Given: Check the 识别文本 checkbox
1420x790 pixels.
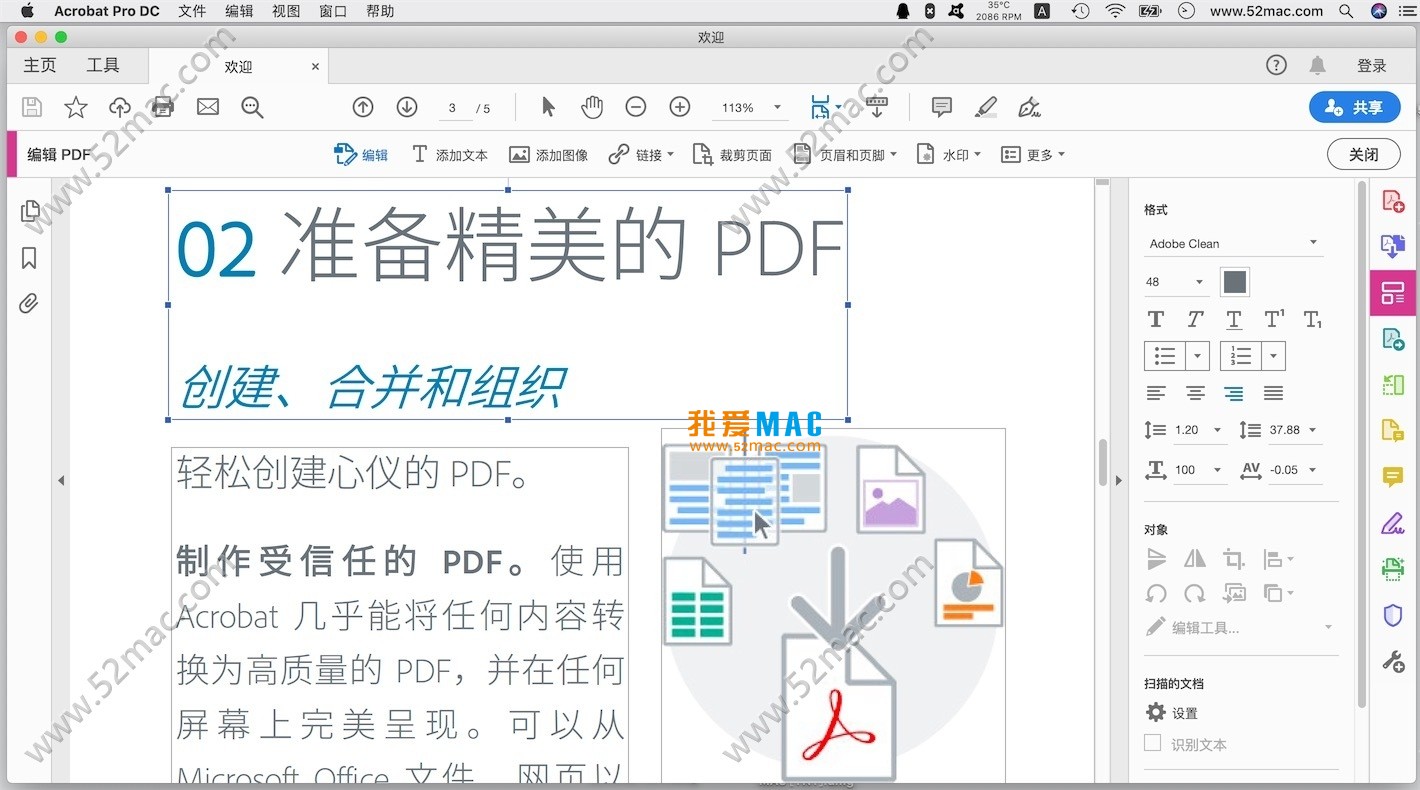Looking at the screenshot, I should tap(1153, 743).
